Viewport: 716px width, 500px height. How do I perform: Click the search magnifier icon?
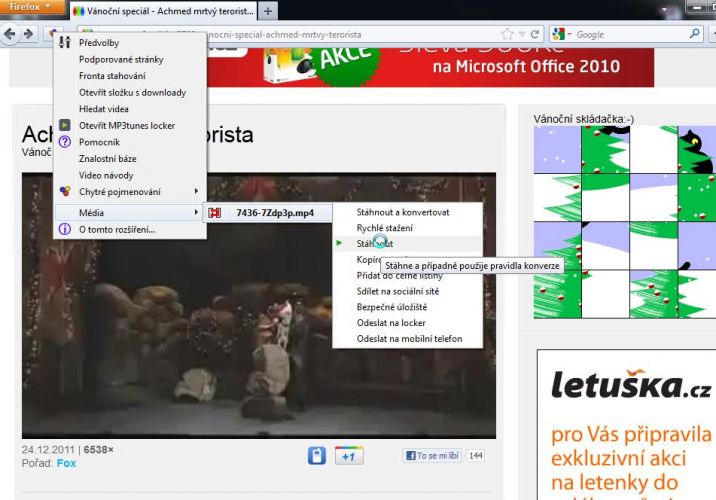coord(695,34)
